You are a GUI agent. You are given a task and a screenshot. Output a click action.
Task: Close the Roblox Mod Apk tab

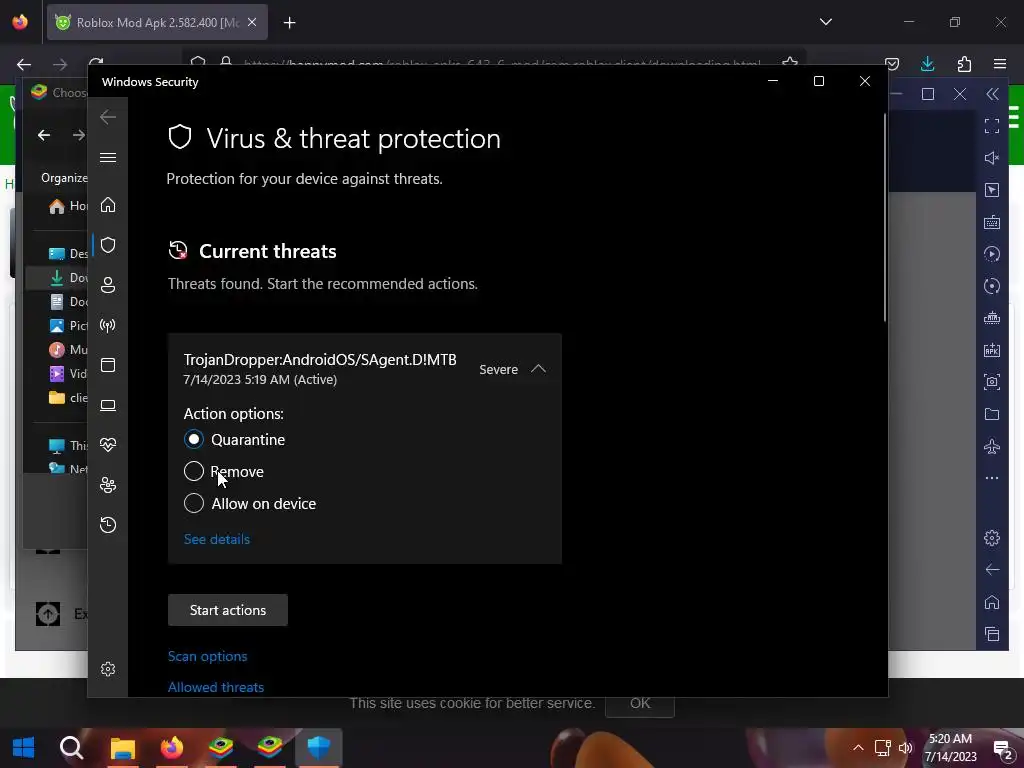coord(252,22)
